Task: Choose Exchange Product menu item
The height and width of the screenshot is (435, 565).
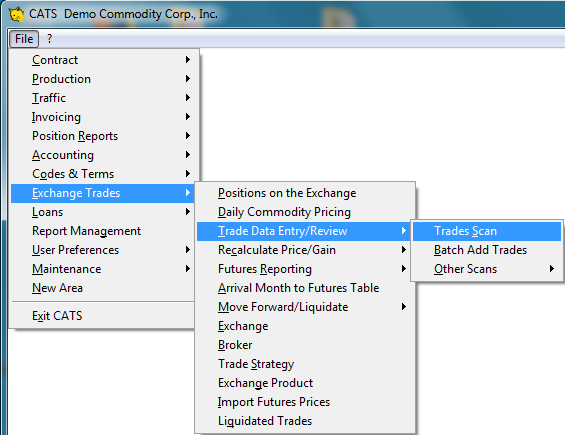Action: (305, 383)
